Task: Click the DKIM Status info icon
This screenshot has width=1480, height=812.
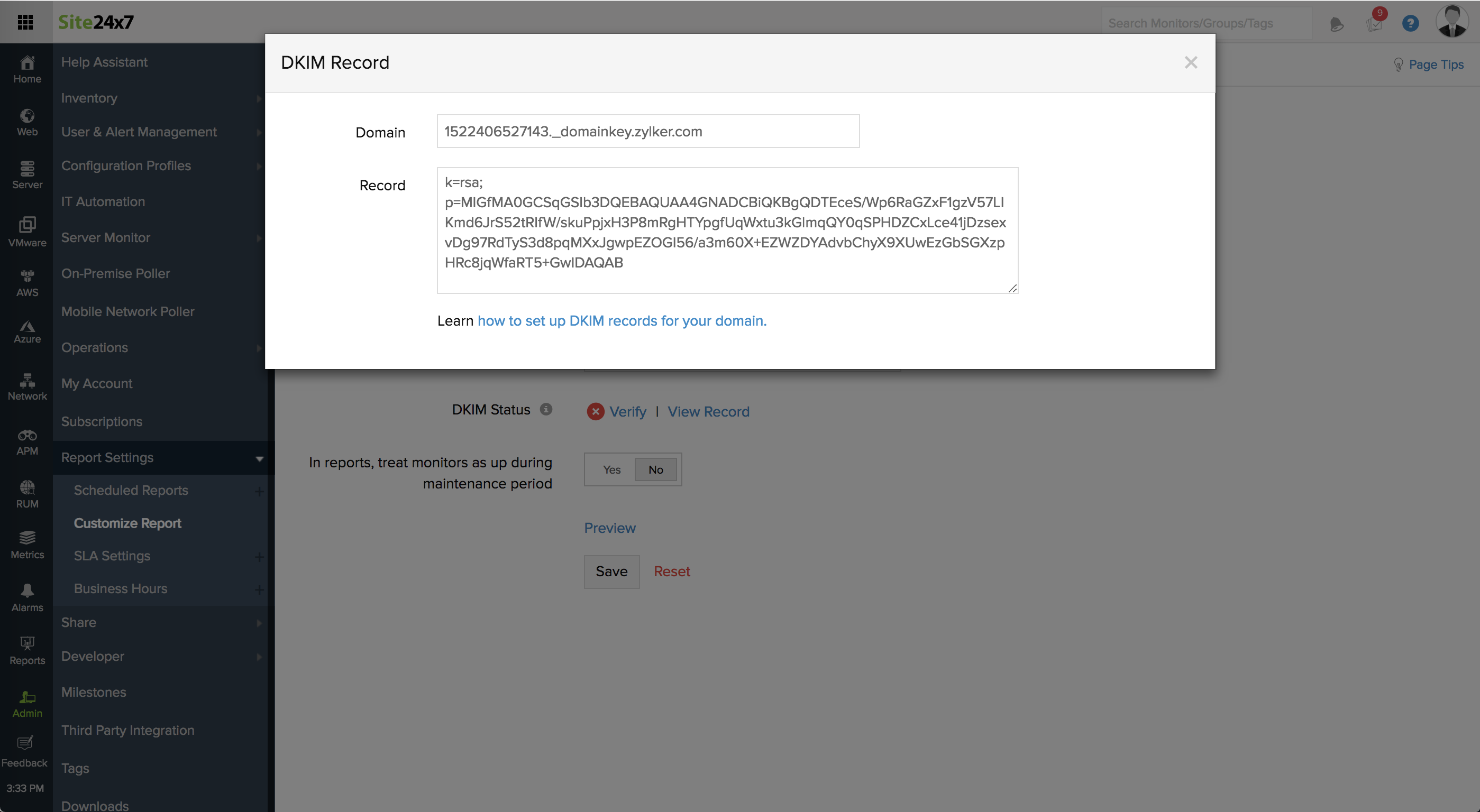Action: point(546,409)
